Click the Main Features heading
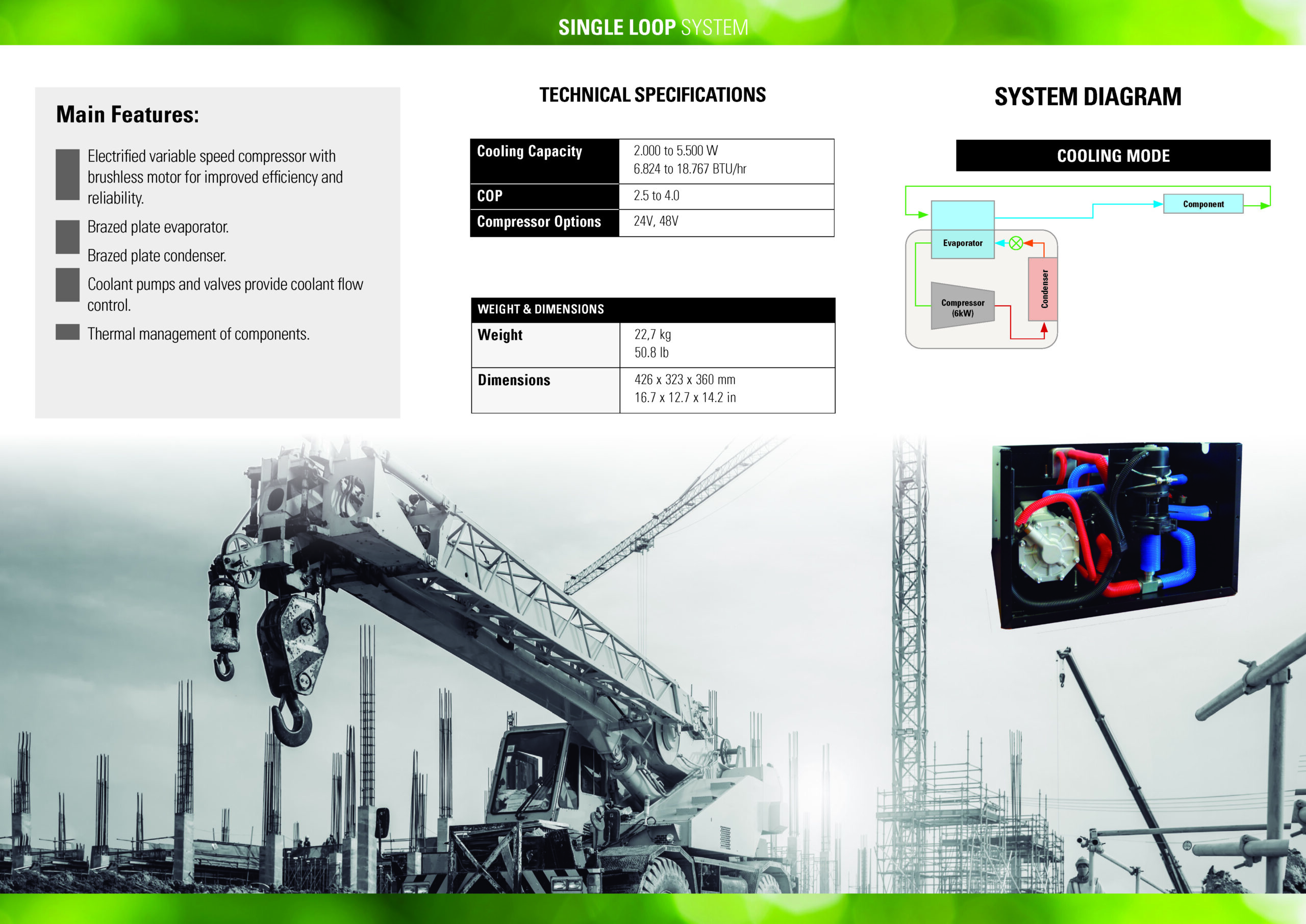The width and height of the screenshot is (1306, 924). click(128, 115)
